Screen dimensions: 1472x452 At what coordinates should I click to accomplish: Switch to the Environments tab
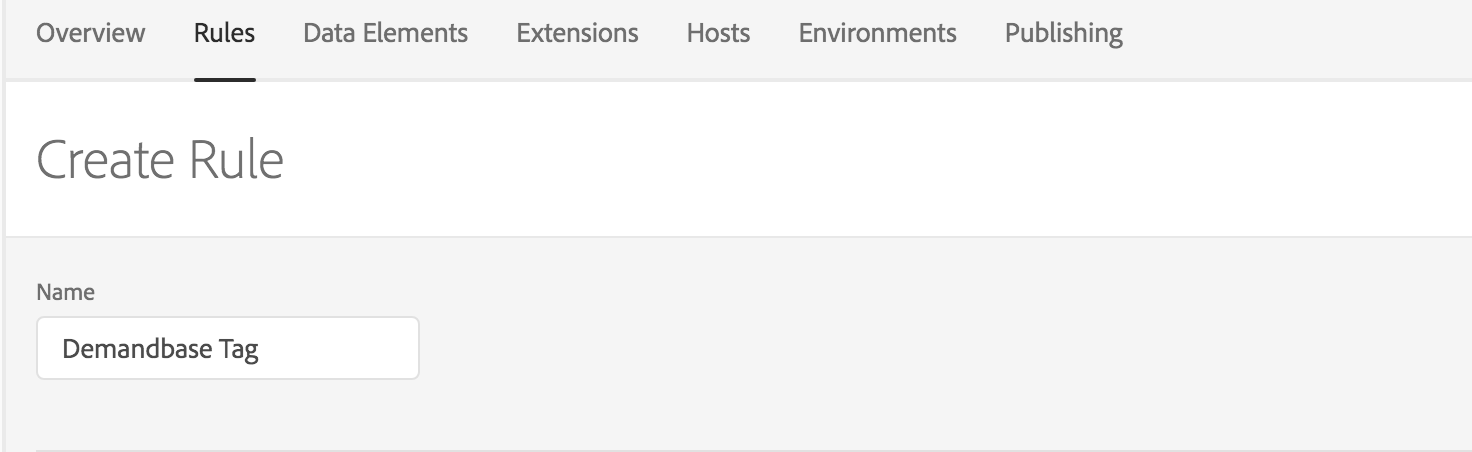(x=877, y=33)
